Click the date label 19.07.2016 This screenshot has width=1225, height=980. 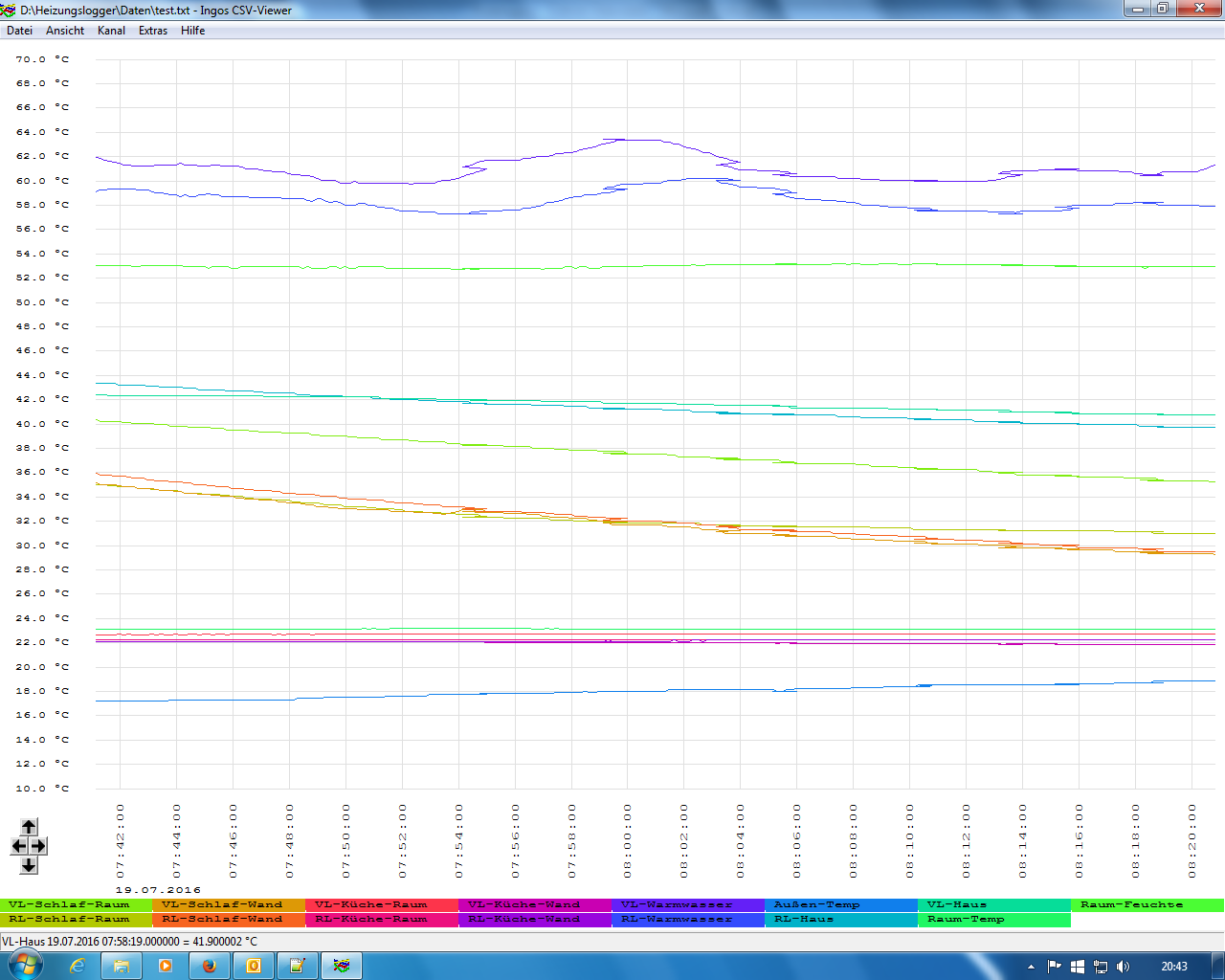point(158,890)
